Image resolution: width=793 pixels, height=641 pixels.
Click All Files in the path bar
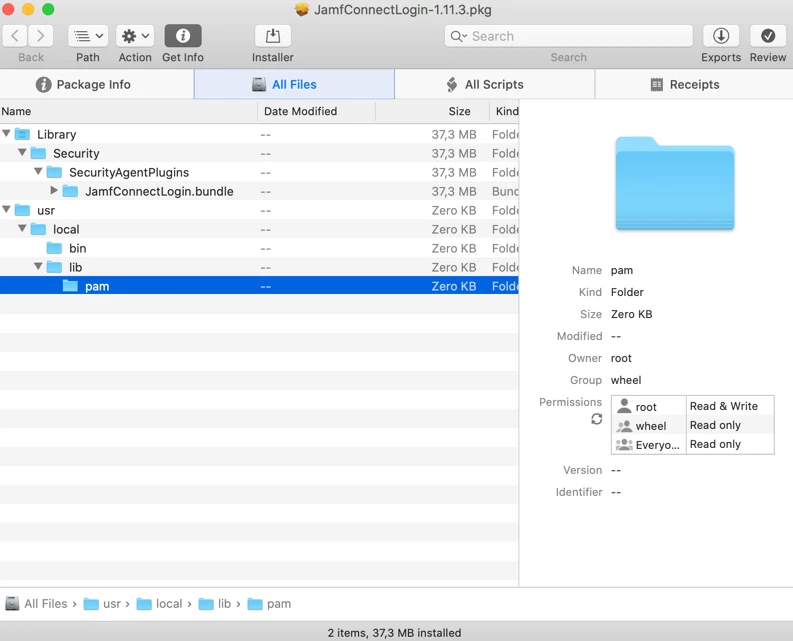[x=36, y=604]
